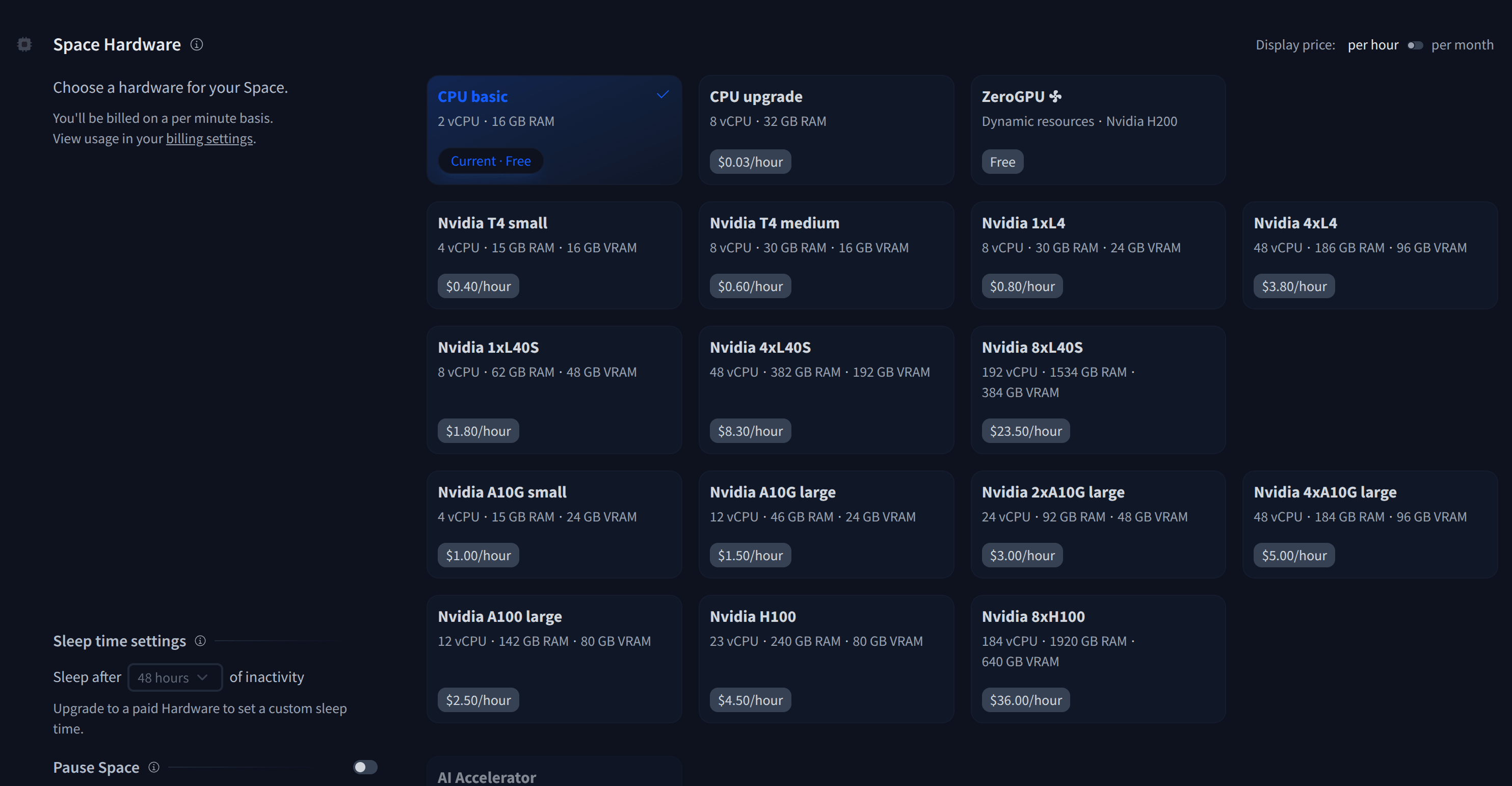Click the info icon next to Sleep time settings
The width and height of the screenshot is (1512, 786).
[200, 640]
